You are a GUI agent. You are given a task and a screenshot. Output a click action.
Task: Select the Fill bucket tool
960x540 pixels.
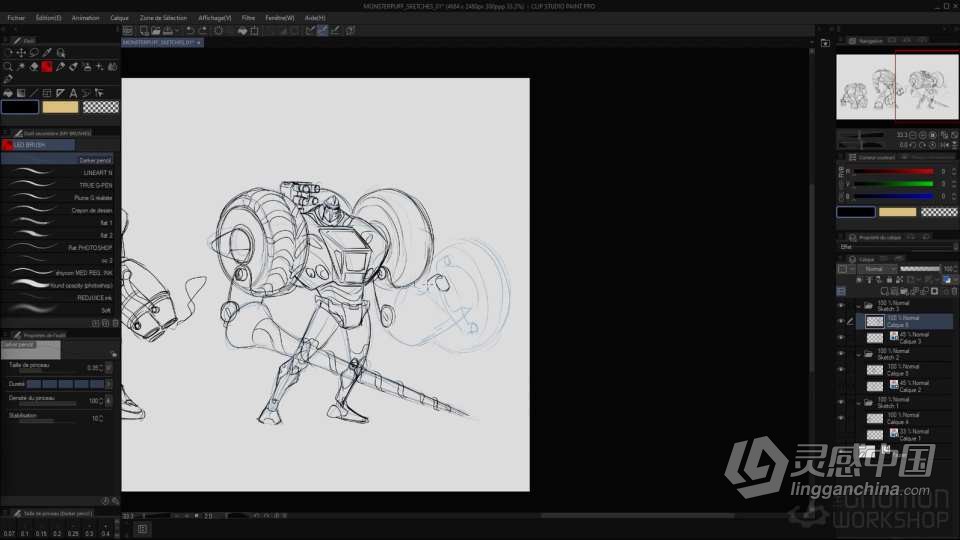click(8, 93)
